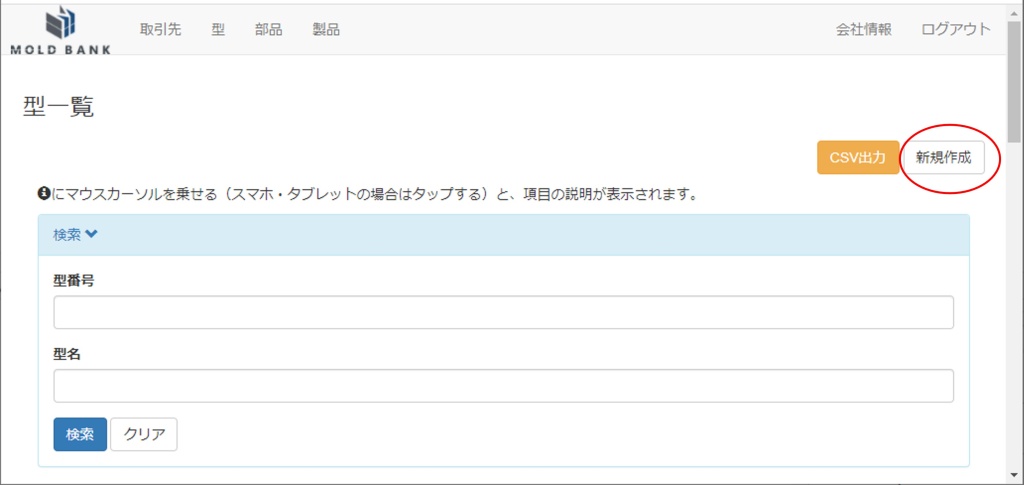
Task: Export the list with CSV出力
Action: click(x=857, y=158)
